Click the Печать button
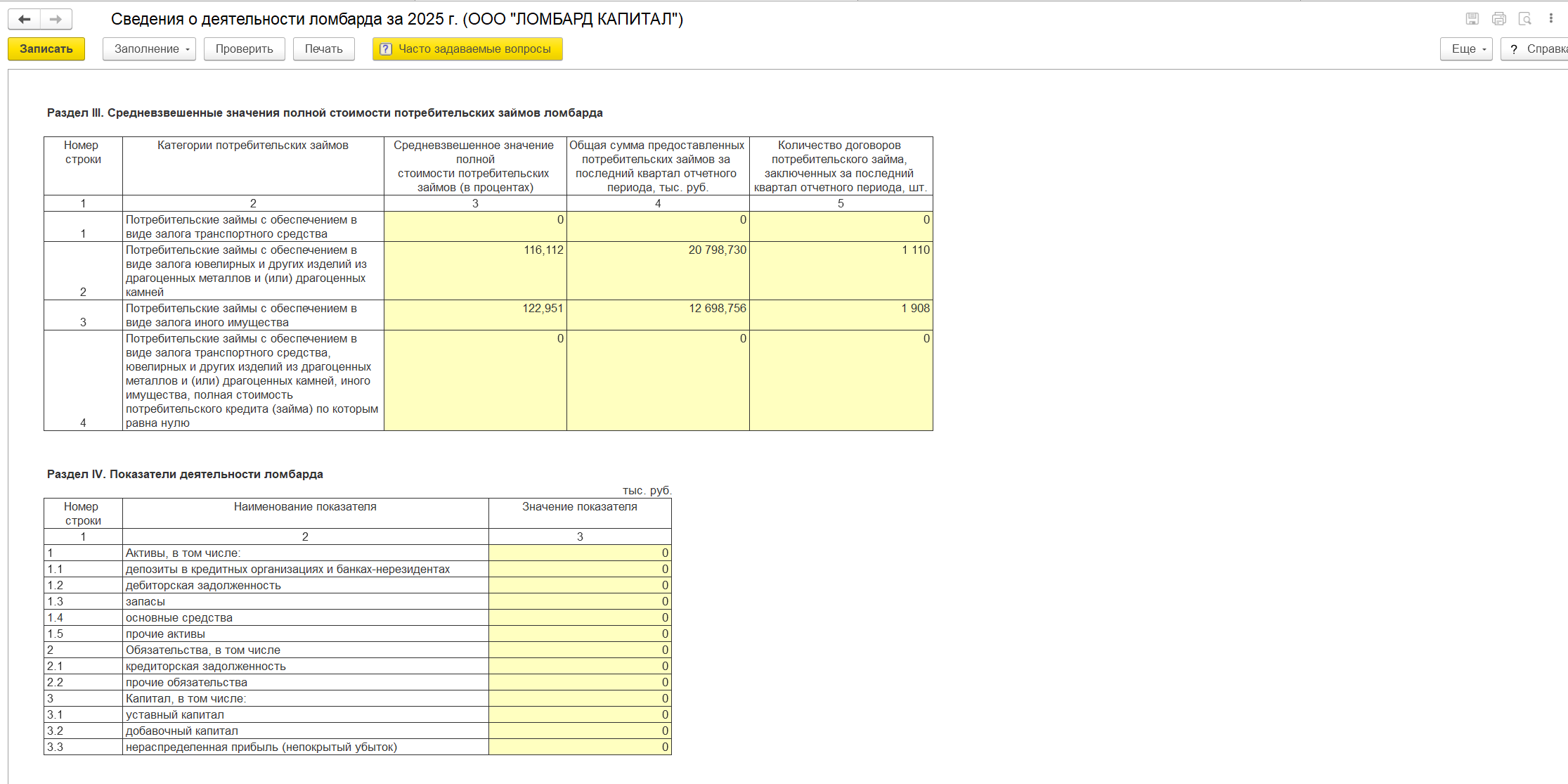Viewport: 1568px width, 784px height. 323,49
